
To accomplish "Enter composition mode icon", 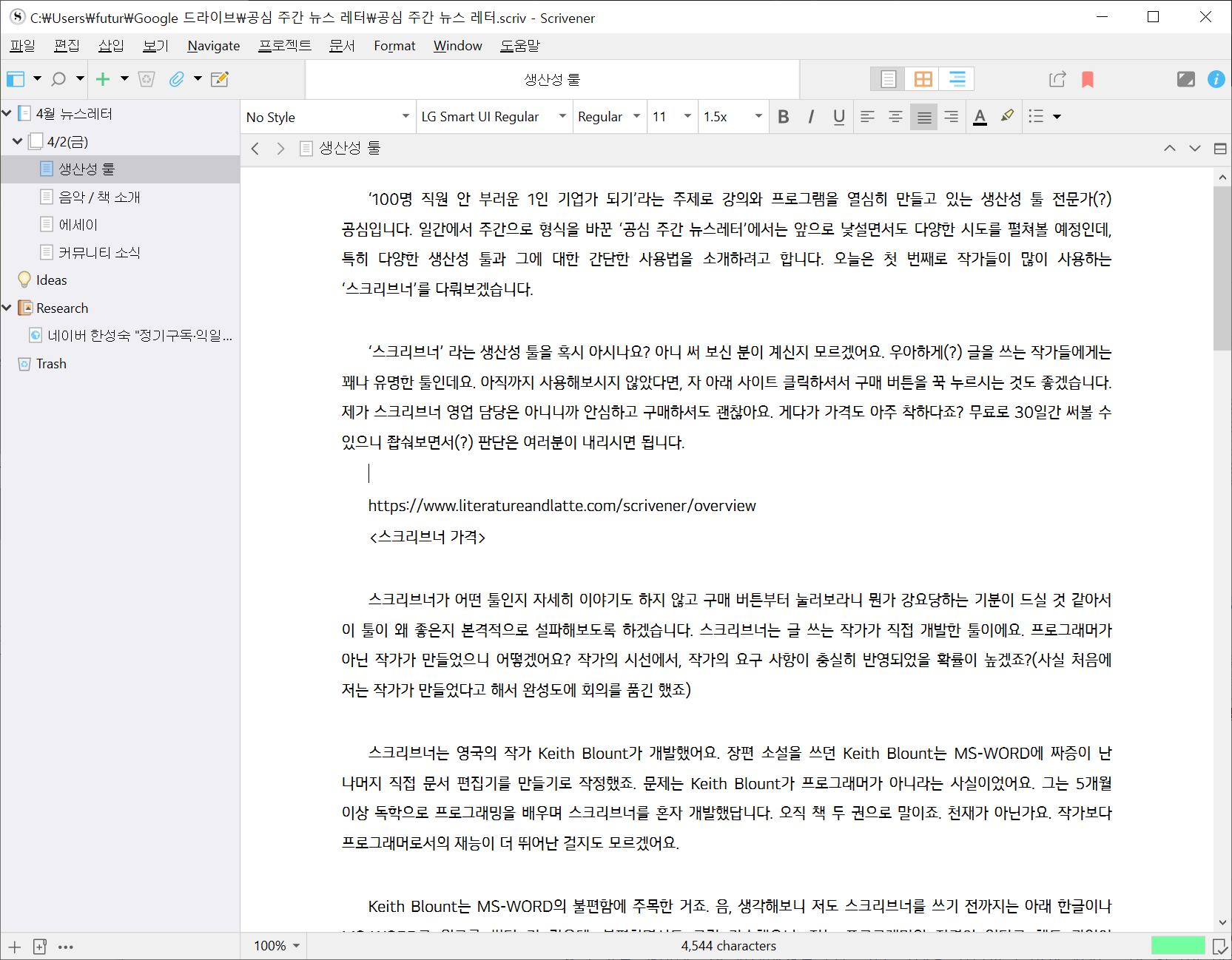I will pos(1185,79).
